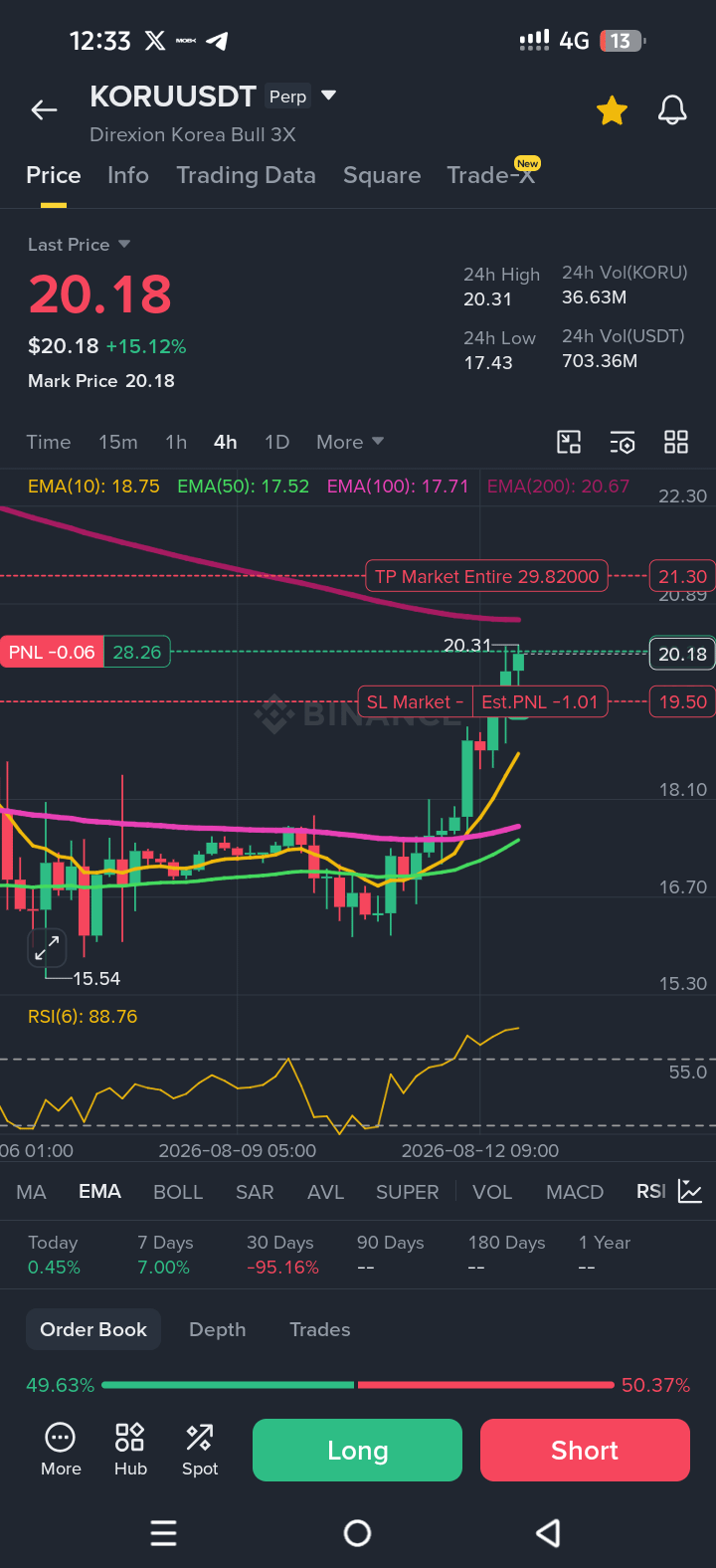The image size is (716, 1568).
Task: Open the Trade-X tab
Action: tap(491, 175)
